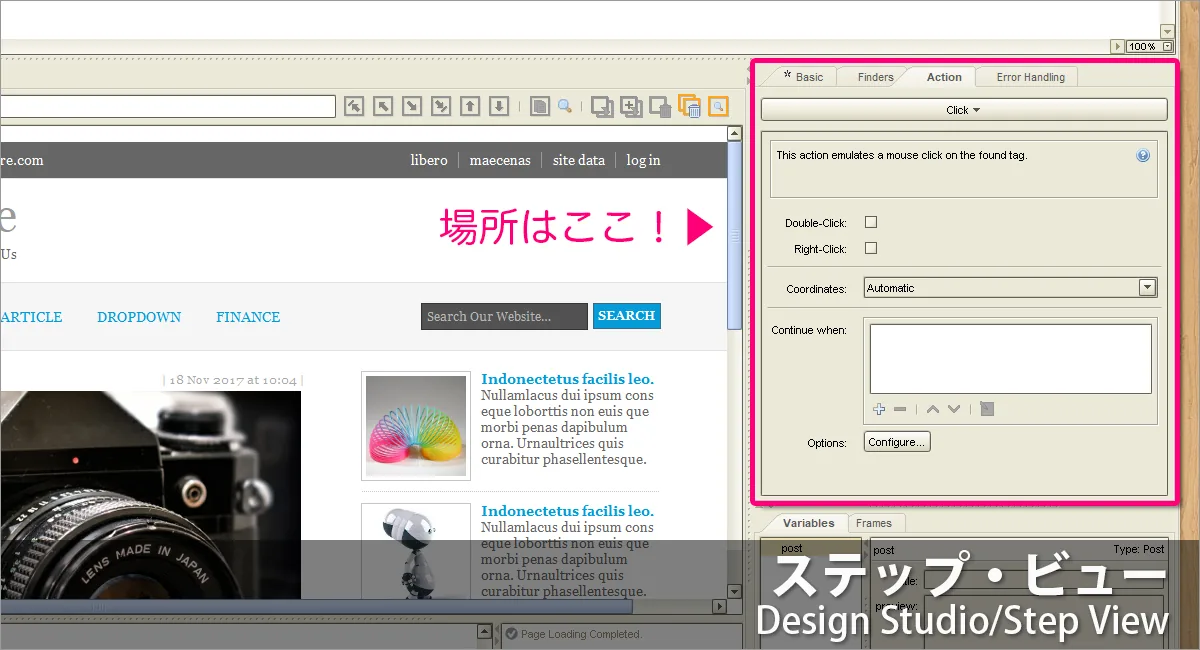
Task: Click the libero link in header
Action: [429, 160]
